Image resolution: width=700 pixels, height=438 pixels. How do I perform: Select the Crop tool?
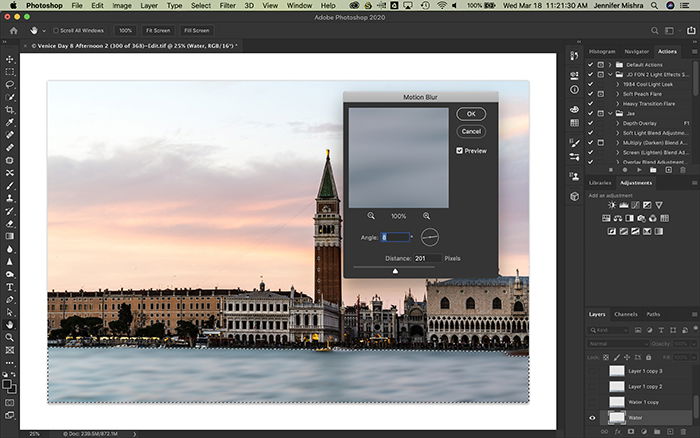[9, 110]
